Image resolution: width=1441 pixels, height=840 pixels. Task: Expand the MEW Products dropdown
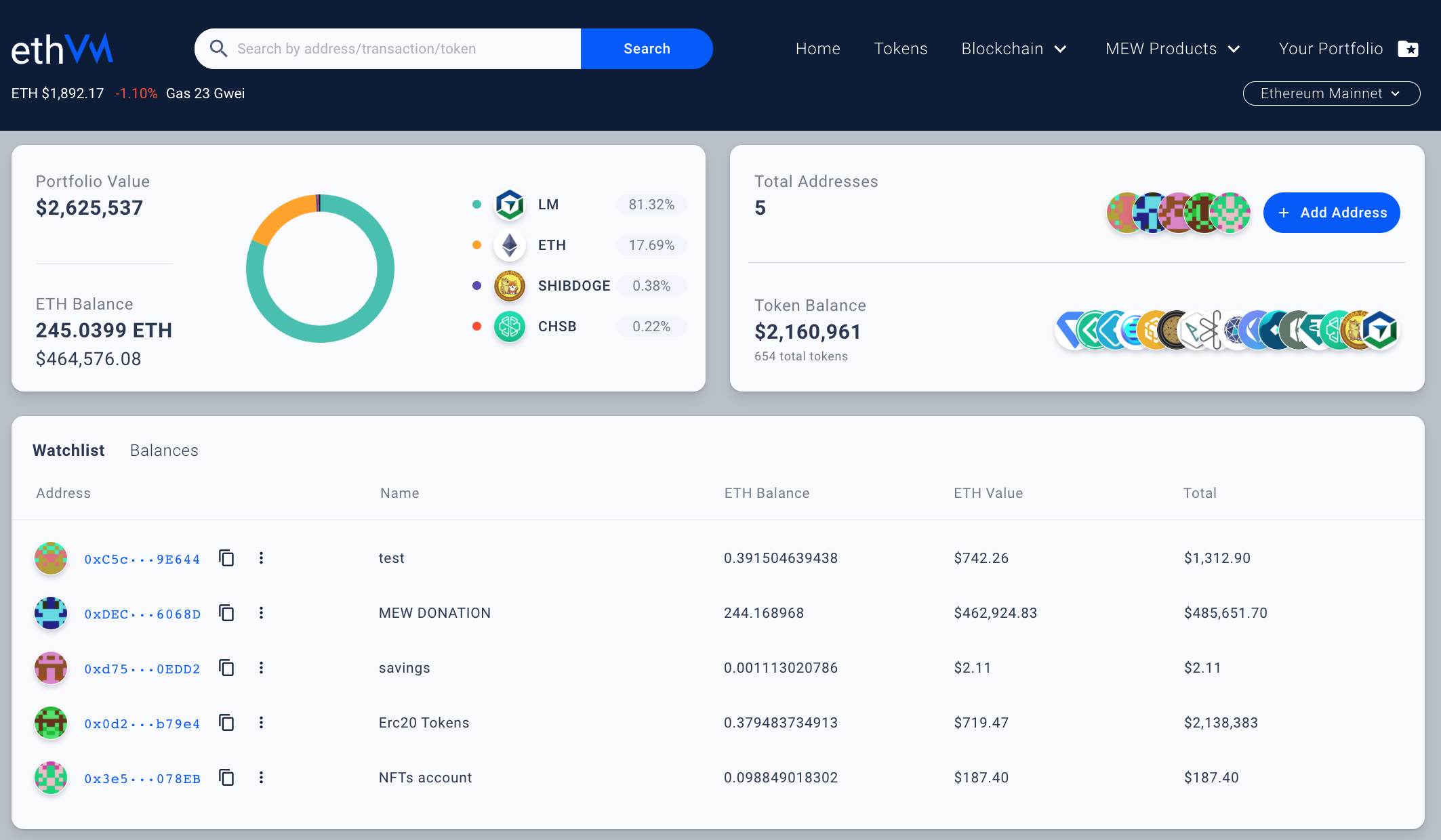[x=1173, y=49]
